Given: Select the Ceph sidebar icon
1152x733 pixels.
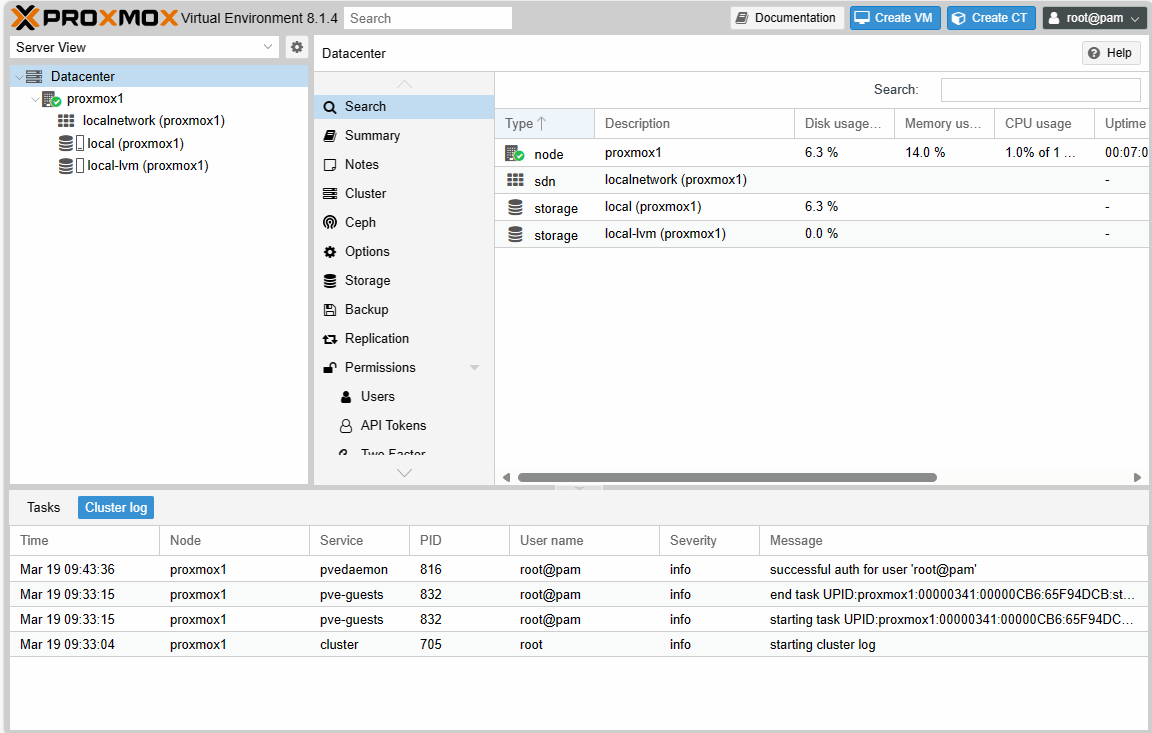Looking at the screenshot, I should (x=330, y=222).
